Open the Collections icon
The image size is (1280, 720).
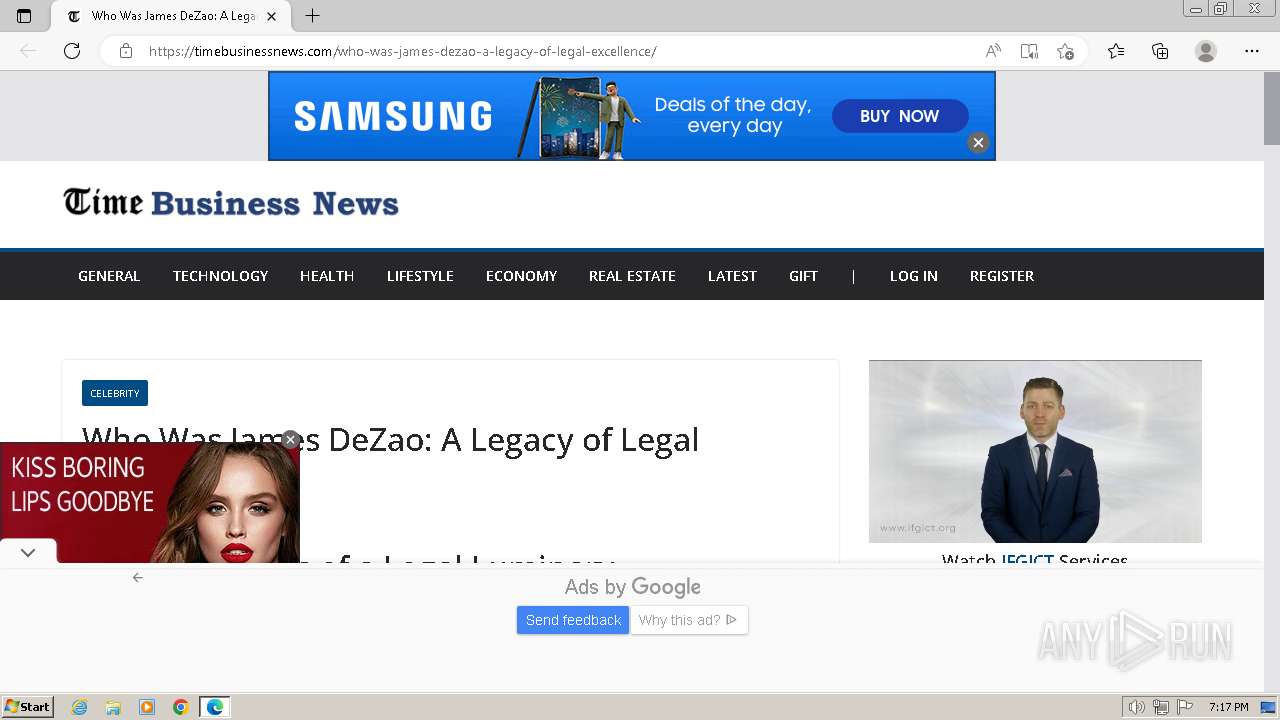[1160, 51]
